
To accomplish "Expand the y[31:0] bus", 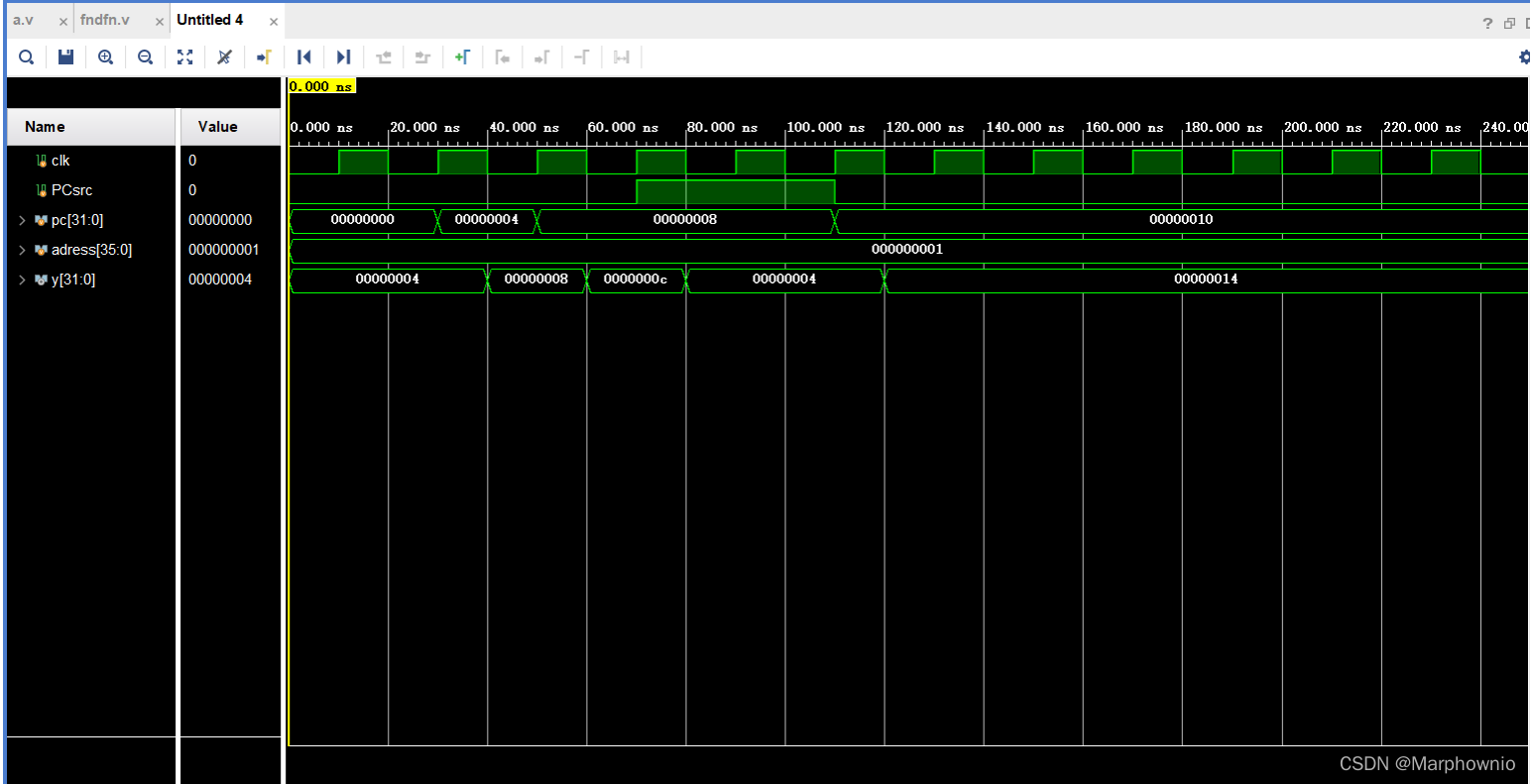I will pyautogui.click(x=22, y=280).
